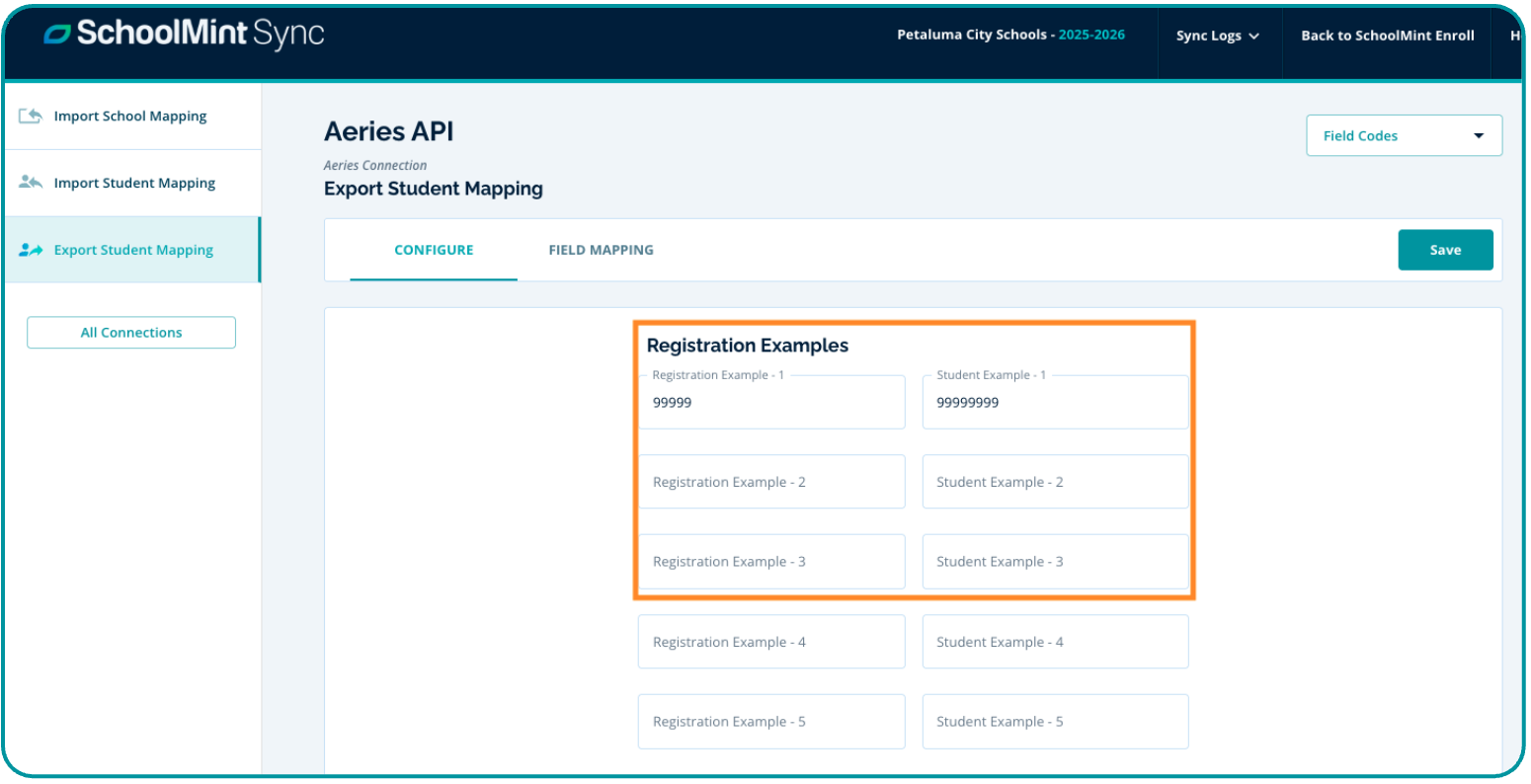The height and width of the screenshot is (784, 1531).
Task: Click the Export Student Mapping icon
Action: coord(31,250)
